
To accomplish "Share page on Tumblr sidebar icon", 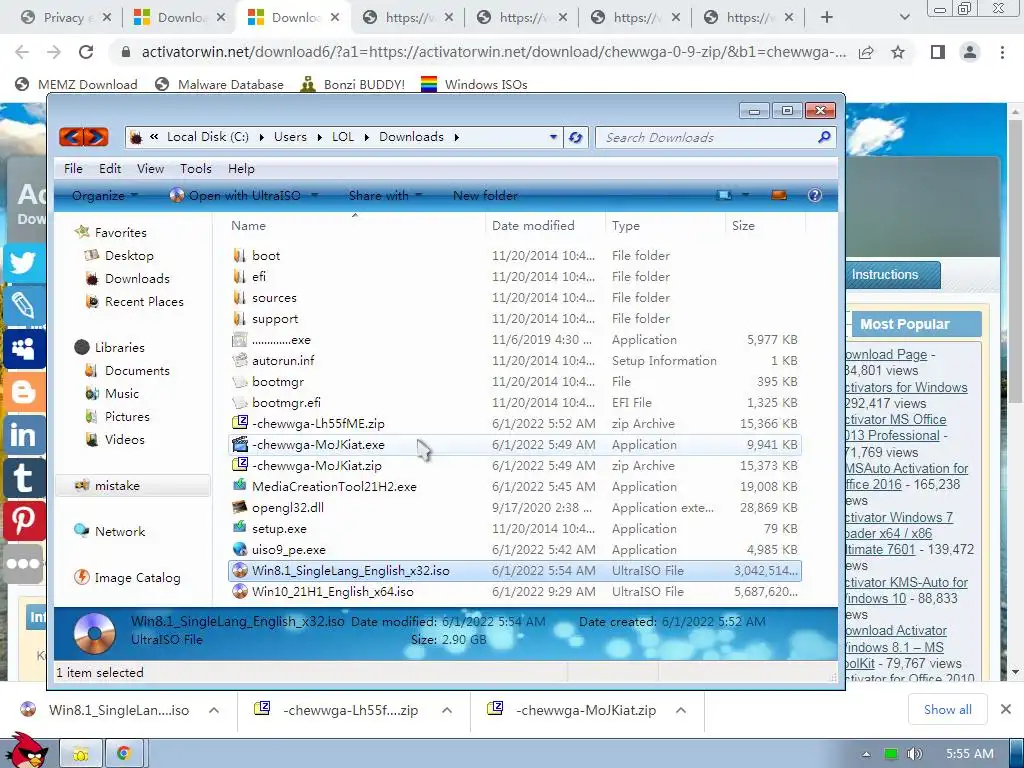I will coord(24,477).
